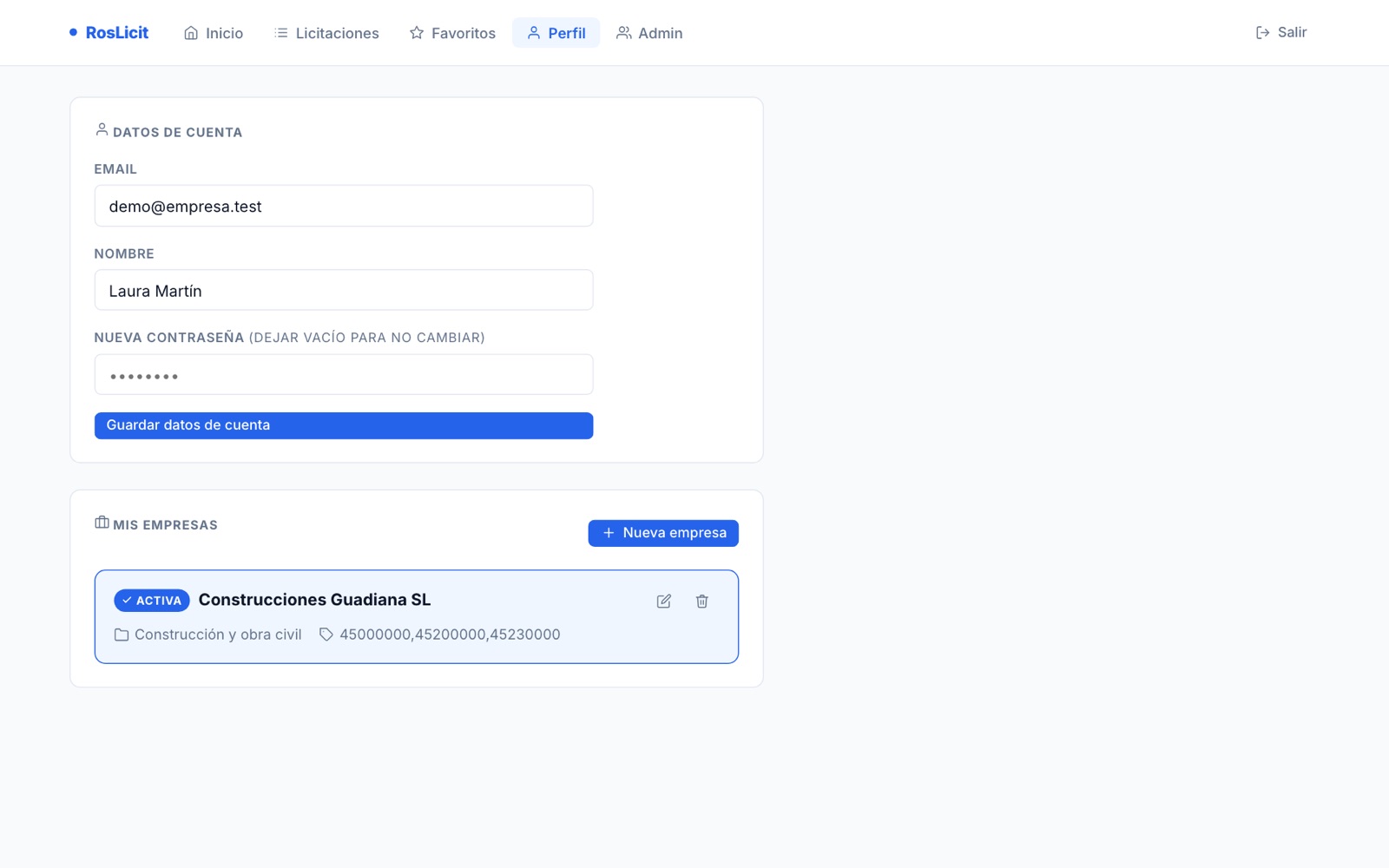The height and width of the screenshot is (868, 1389).
Task: Open the Admin section
Action: click(649, 33)
